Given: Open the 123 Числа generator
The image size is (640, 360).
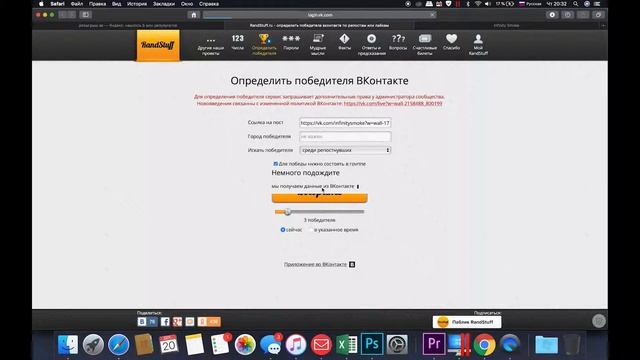Looking at the screenshot, I should [238, 42].
